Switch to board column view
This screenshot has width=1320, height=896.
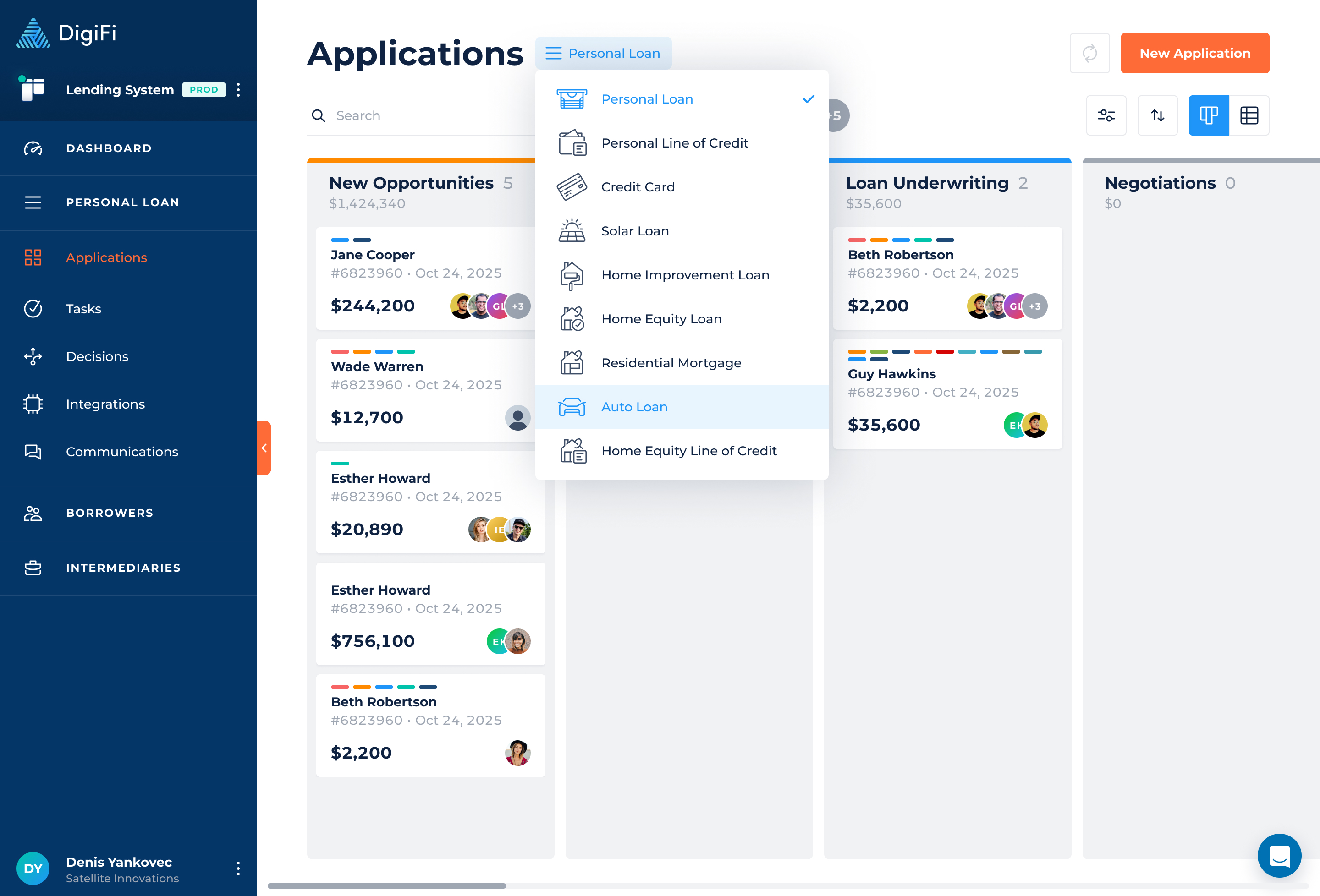pyautogui.click(x=1208, y=115)
